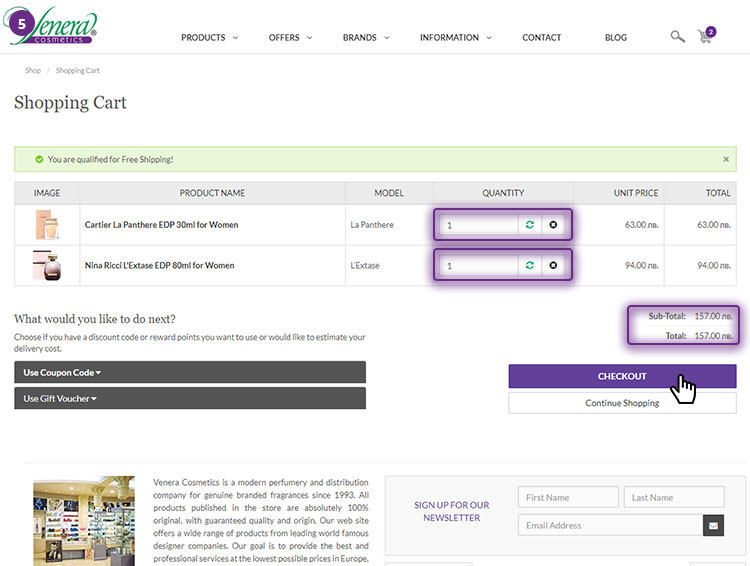This screenshot has width=750, height=566.
Task: Expand Use Gift Voucher panel
Action: pyautogui.click(x=190, y=398)
